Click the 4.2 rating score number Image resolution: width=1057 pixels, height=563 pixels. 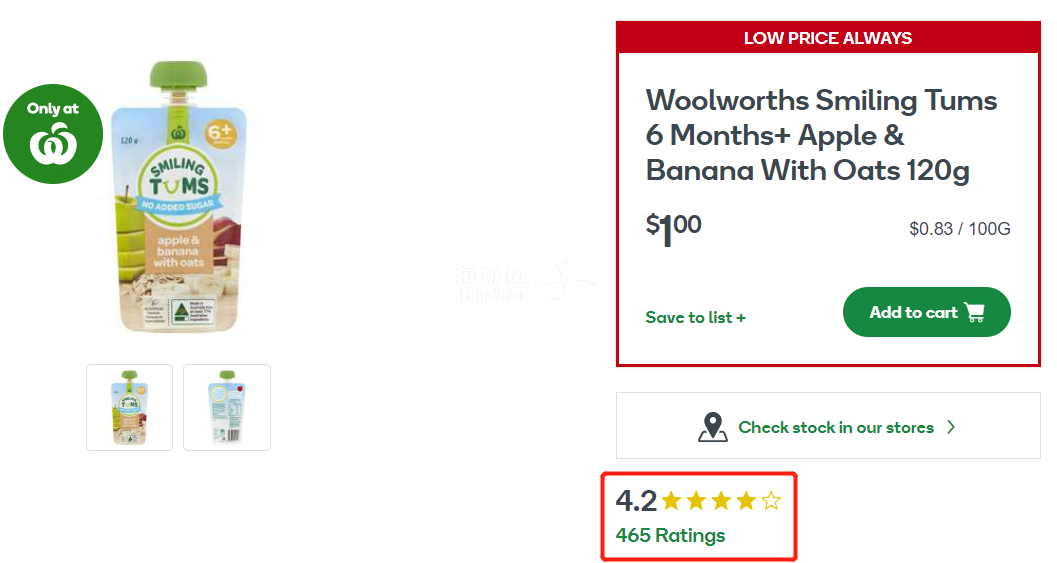click(636, 501)
